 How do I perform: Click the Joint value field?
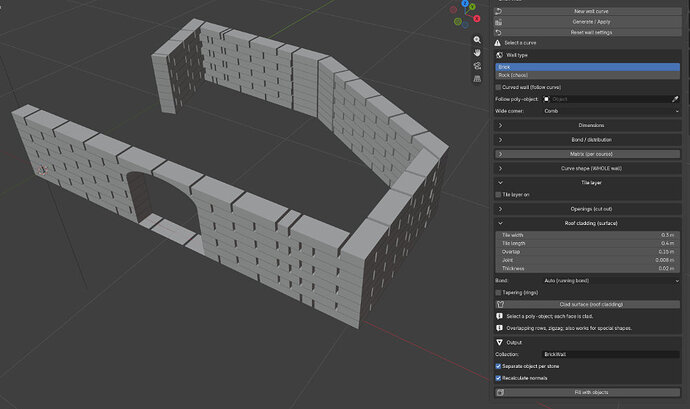coord(587,260)
